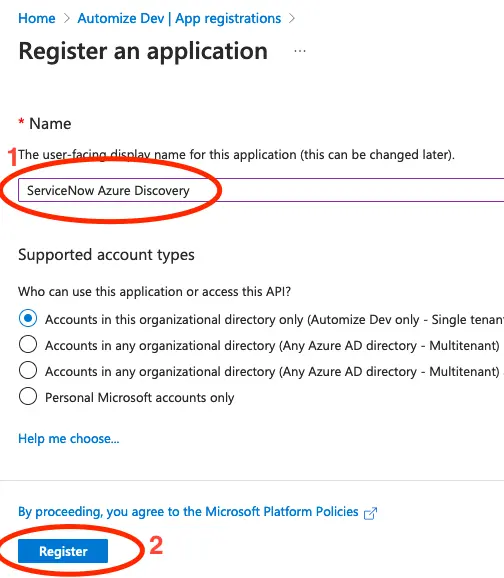Click the 'Who can use this application' text

[154, 292]
